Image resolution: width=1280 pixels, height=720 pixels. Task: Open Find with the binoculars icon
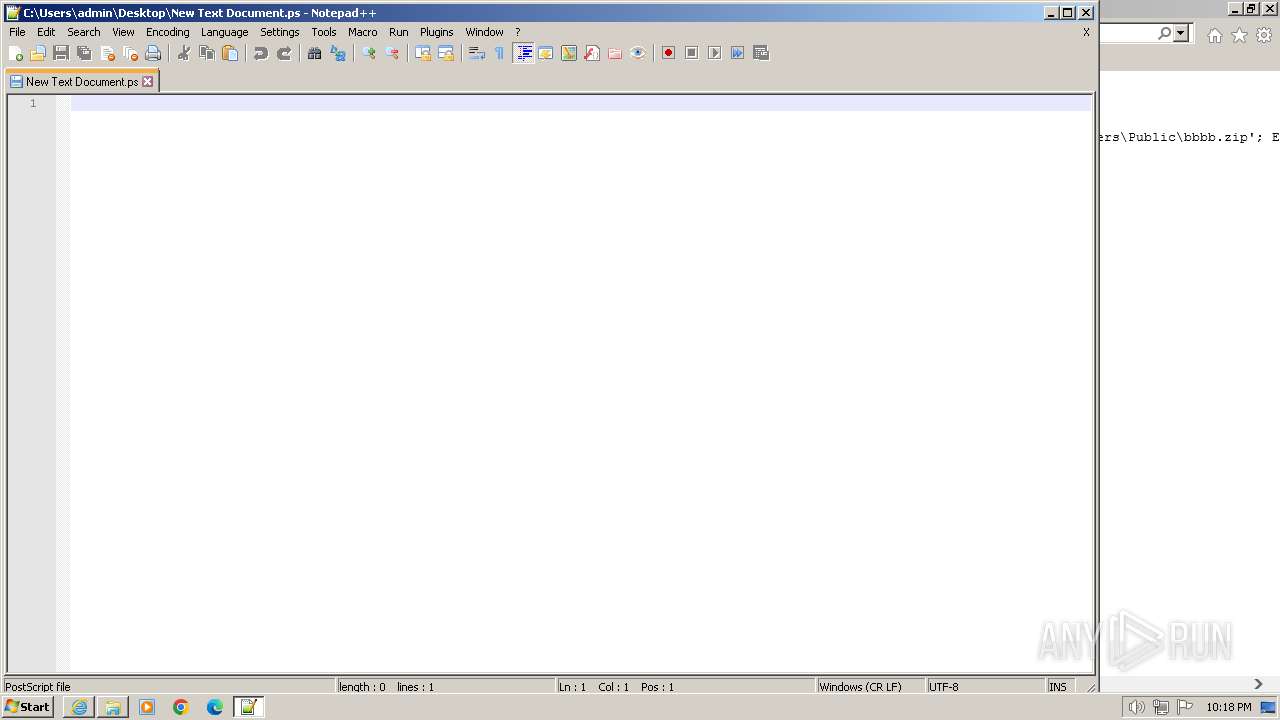pos(315,53)
